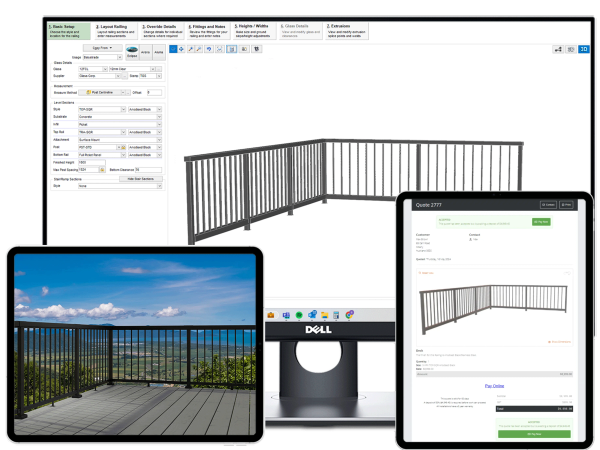Click the zoom-to-fit extents icon

click(219, 49)
